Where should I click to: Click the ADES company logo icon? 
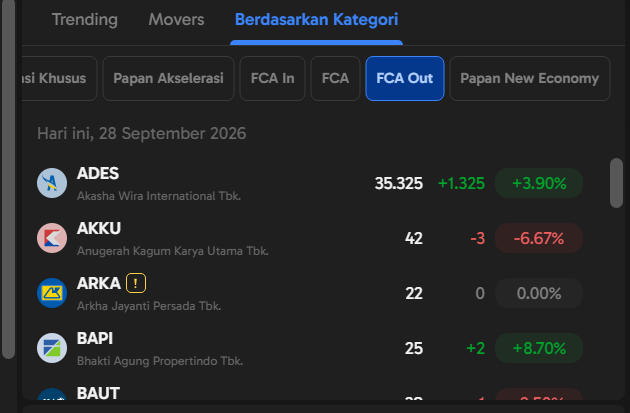point(52,183)
